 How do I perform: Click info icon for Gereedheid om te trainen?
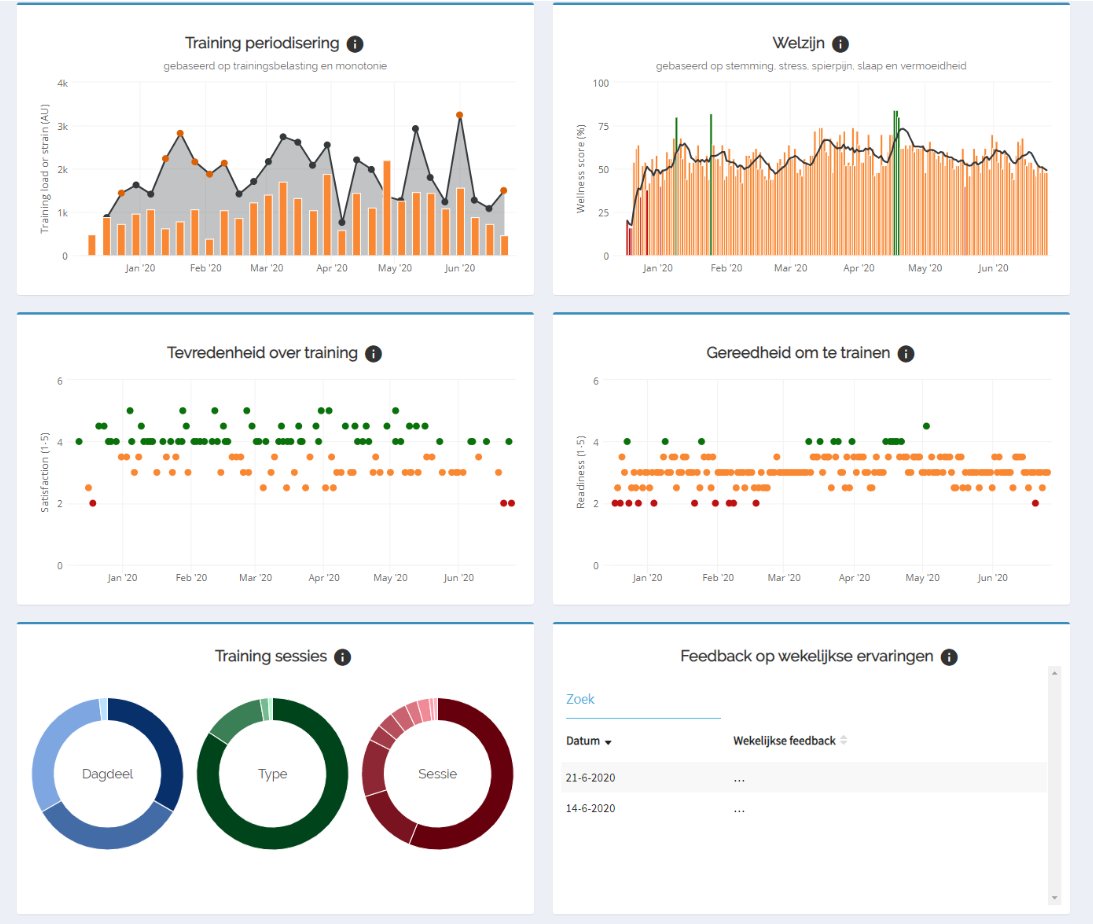tap(905, 354)
